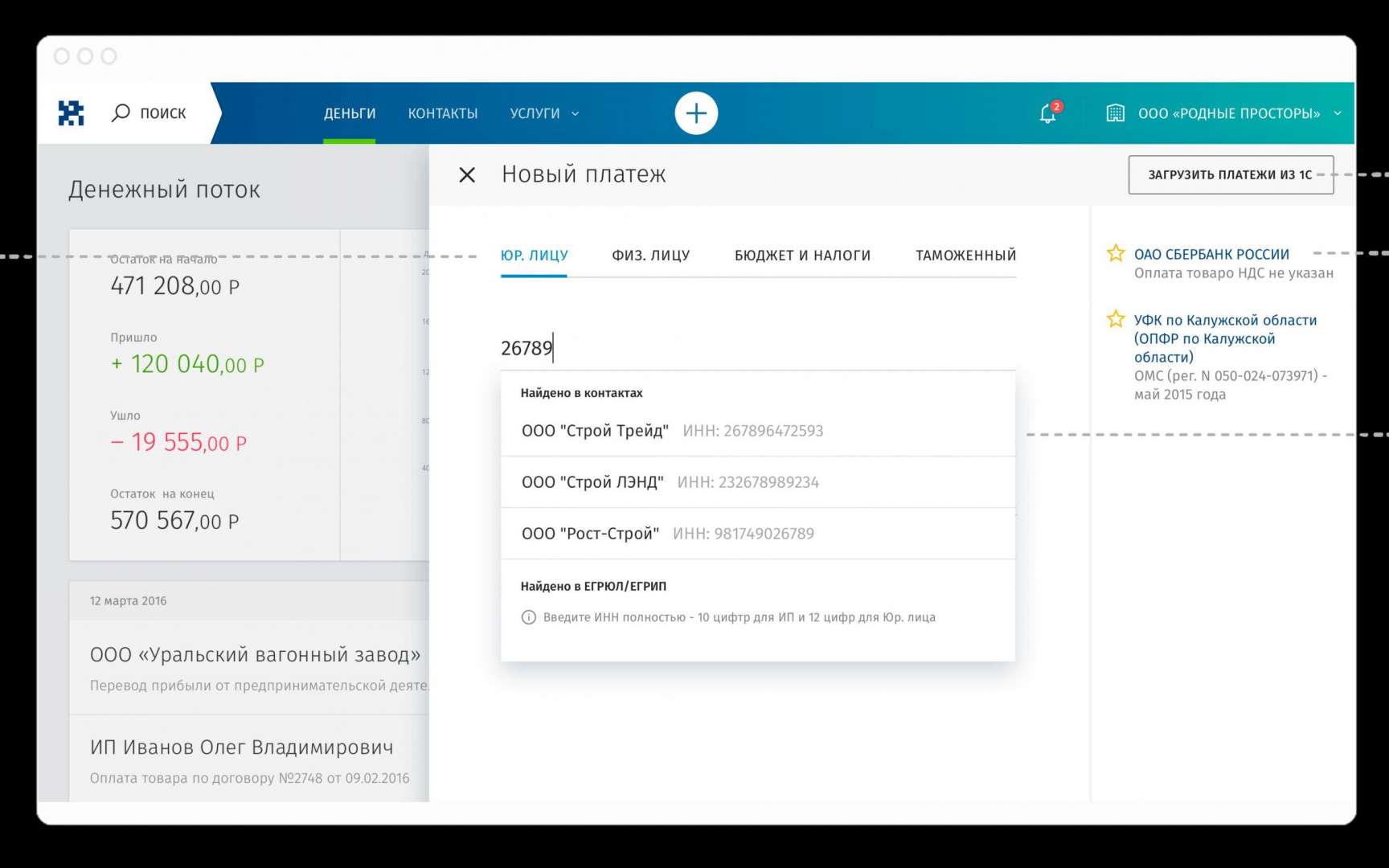
Task: Open УФК по Калужской области favorite payment
Action: 1225,338
